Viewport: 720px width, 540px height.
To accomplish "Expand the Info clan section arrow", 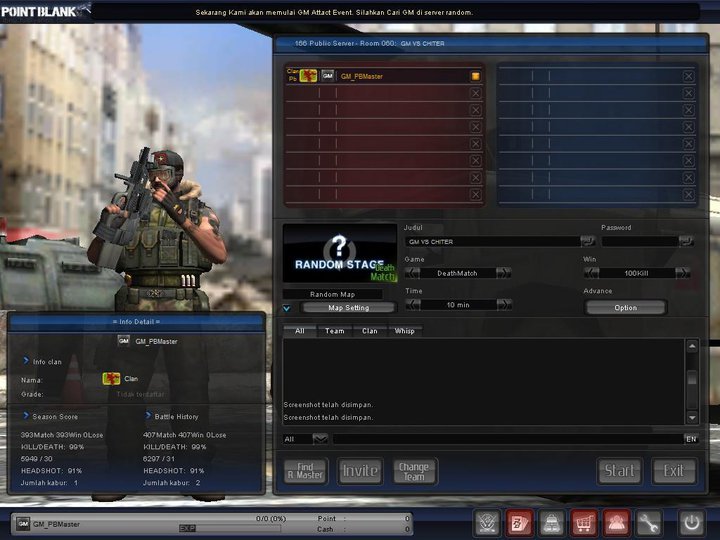I will (26, 361).
